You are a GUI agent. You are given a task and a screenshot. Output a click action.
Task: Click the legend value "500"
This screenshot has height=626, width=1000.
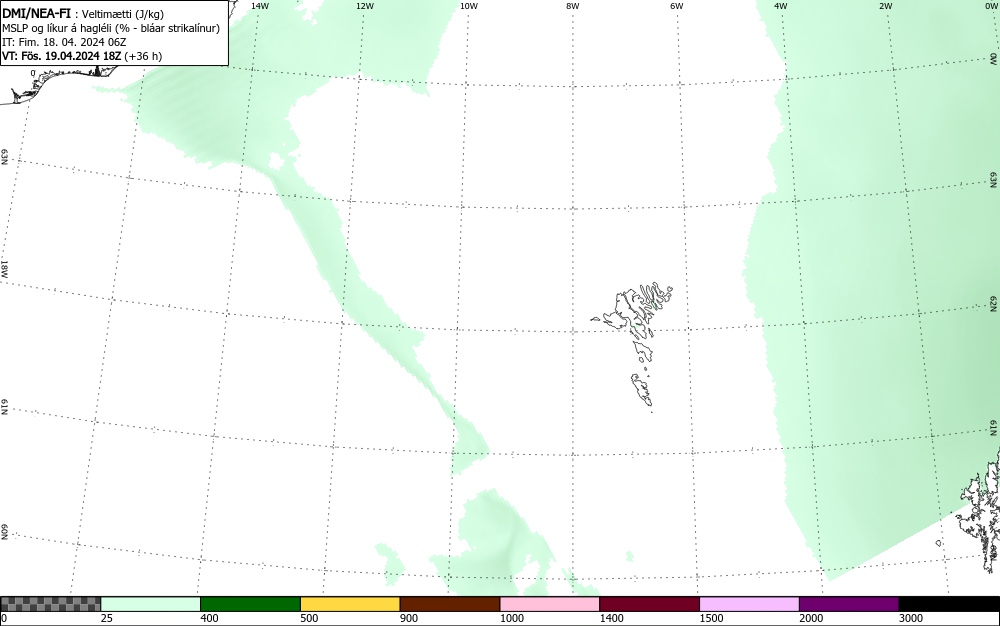[309, 618]
